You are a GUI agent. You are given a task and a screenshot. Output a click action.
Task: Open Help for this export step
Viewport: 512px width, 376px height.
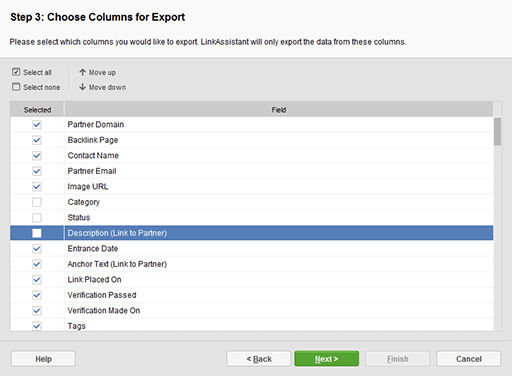pyautogui.click(x=43, y=359)
